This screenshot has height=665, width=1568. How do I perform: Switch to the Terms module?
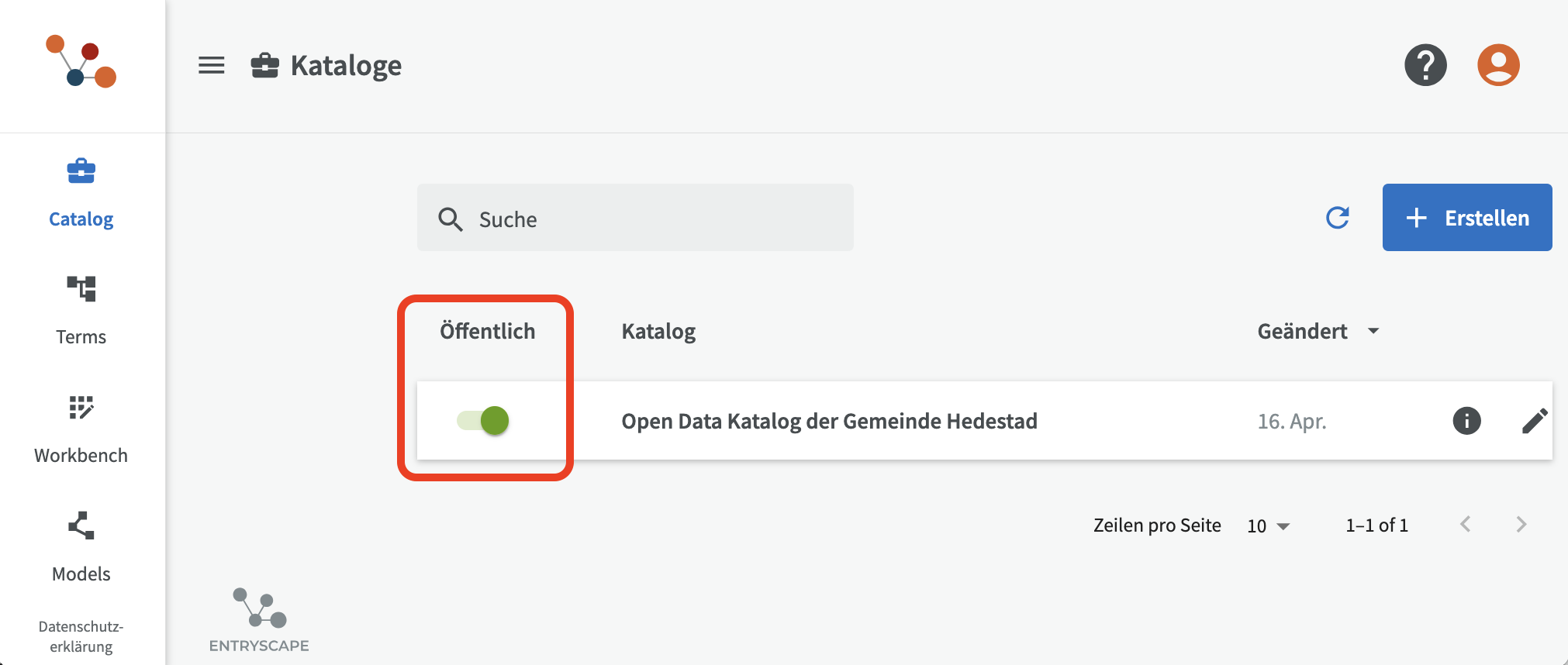pyautogui.click(x=81, y=310)
